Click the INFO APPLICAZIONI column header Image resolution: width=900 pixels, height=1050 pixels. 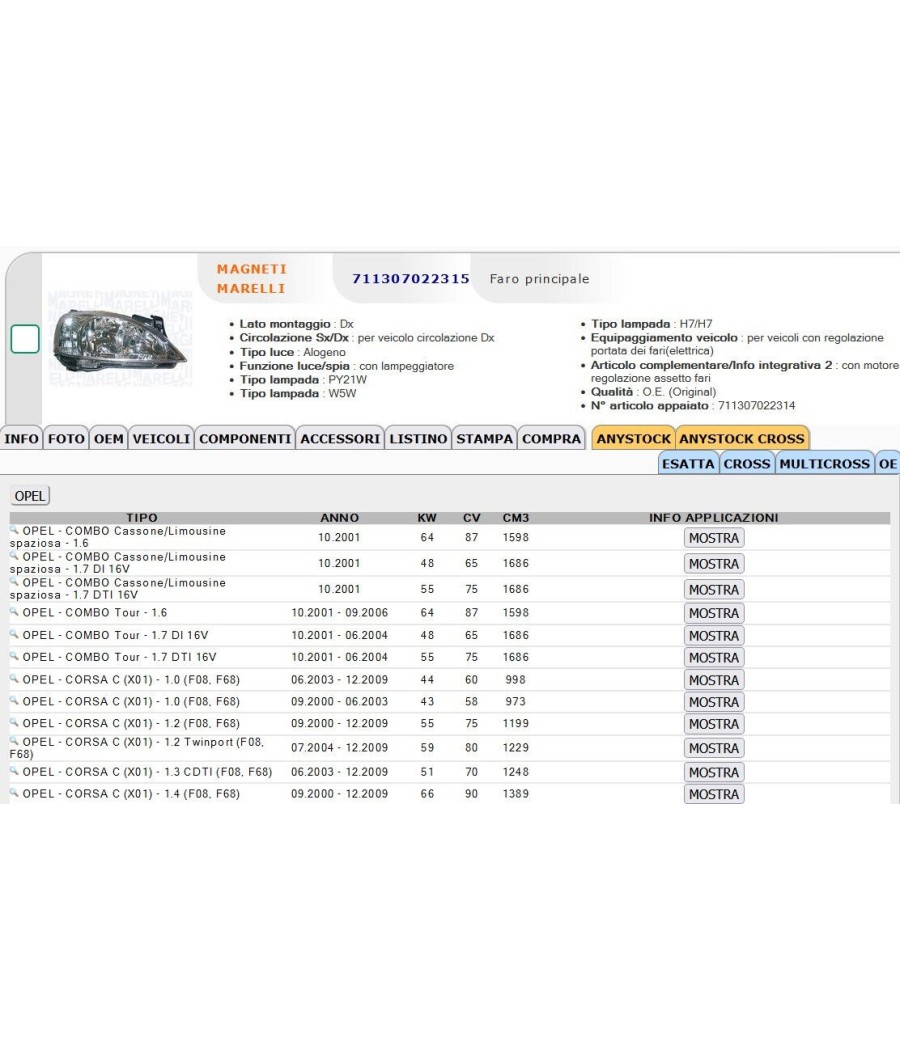[714, 518]
